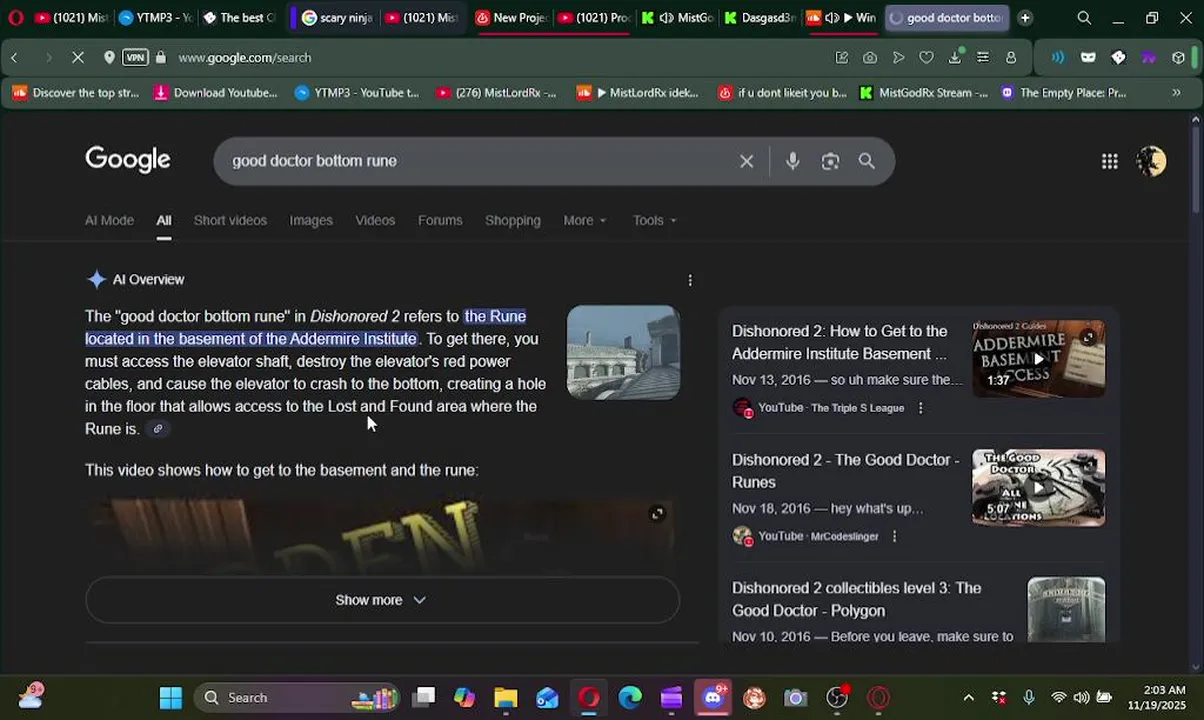Image resolution: width=1204 pixels, height=720 pixels.
Task: Open Microsoft Edge from taskbar
Action: click(x=630, y=697)
